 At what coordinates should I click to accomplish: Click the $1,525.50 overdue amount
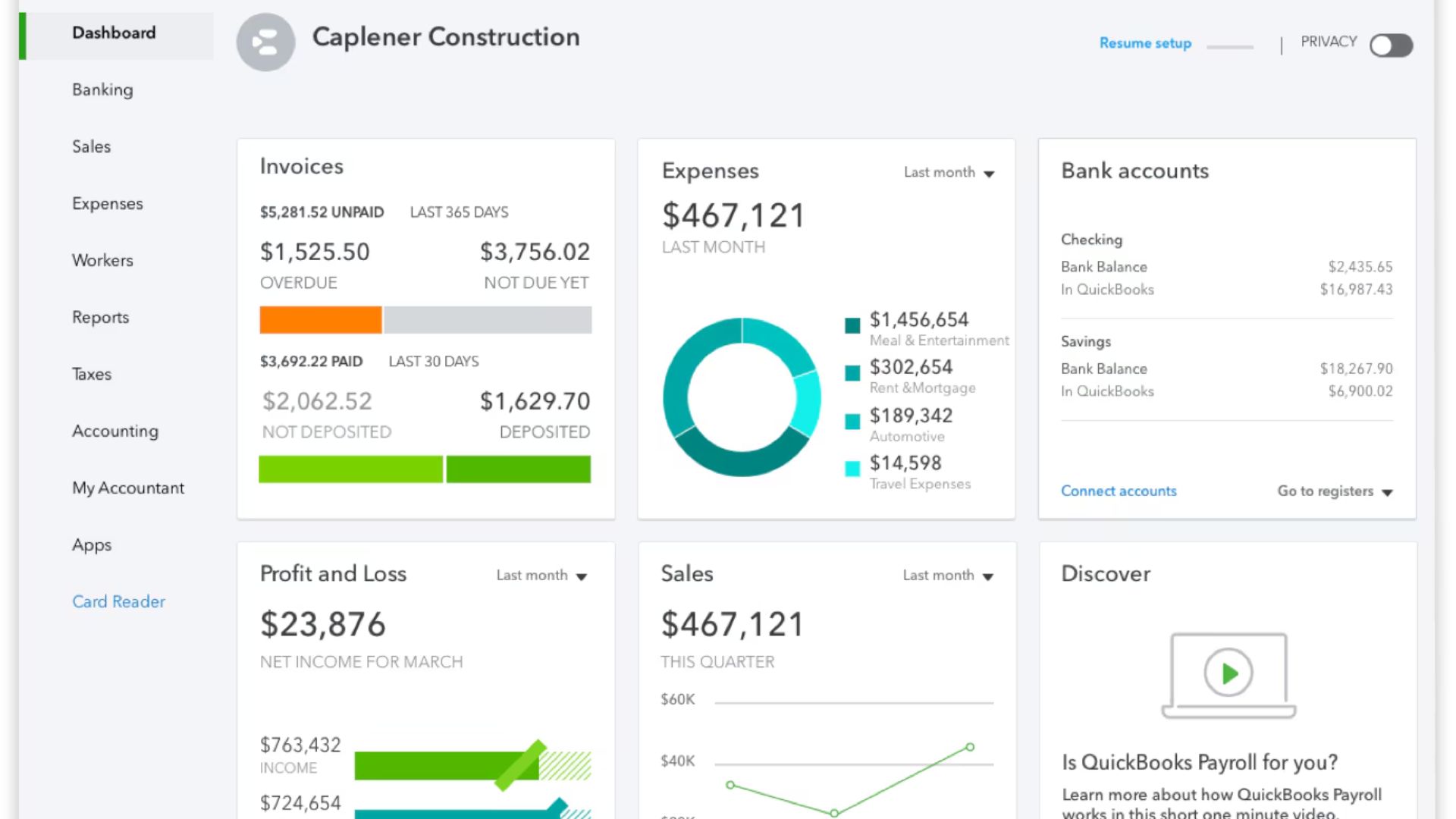point(315,252)
